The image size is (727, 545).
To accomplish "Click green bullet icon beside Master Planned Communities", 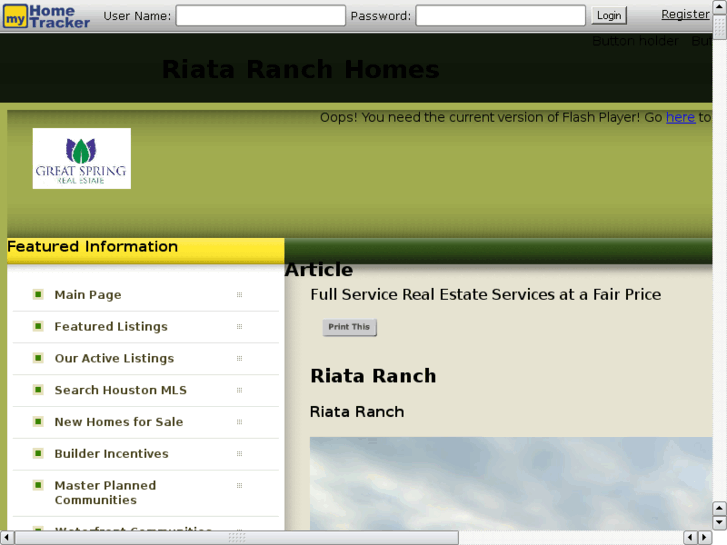I will click(x=38, y=485).
